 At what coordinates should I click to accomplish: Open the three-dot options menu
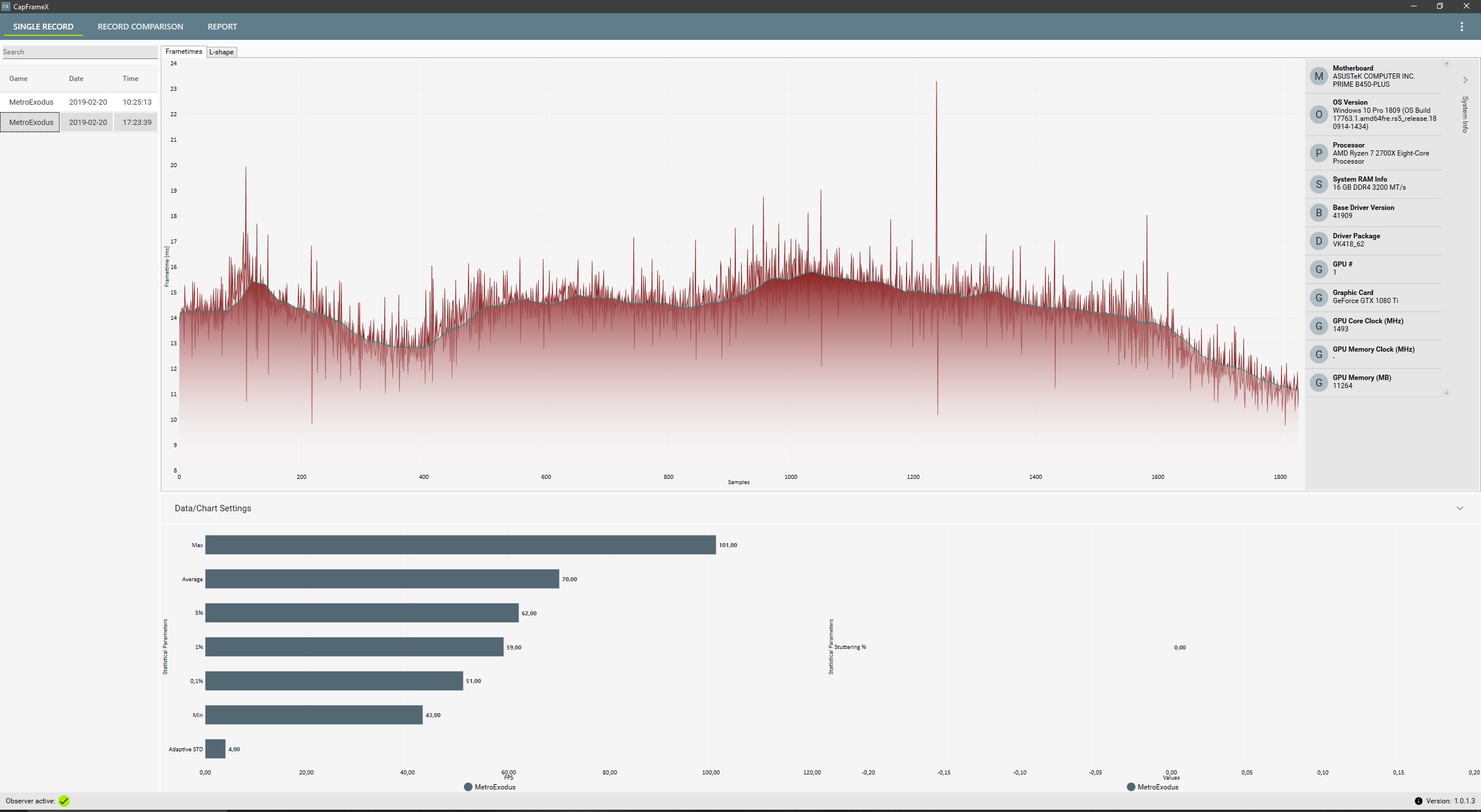click(1461, 27)
